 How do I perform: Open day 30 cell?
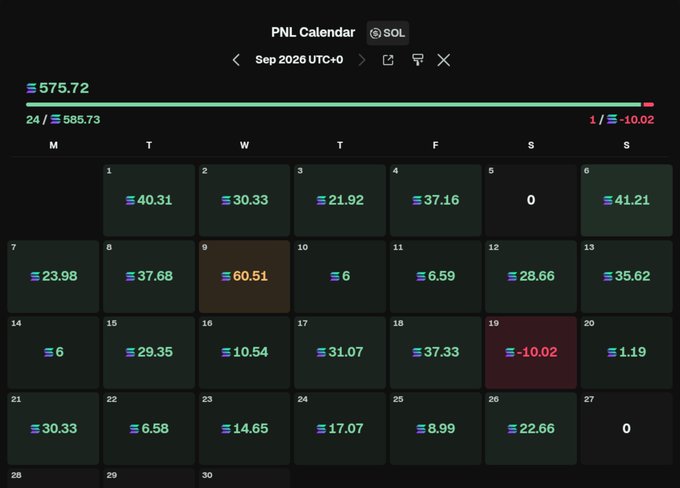pos(245,478)
